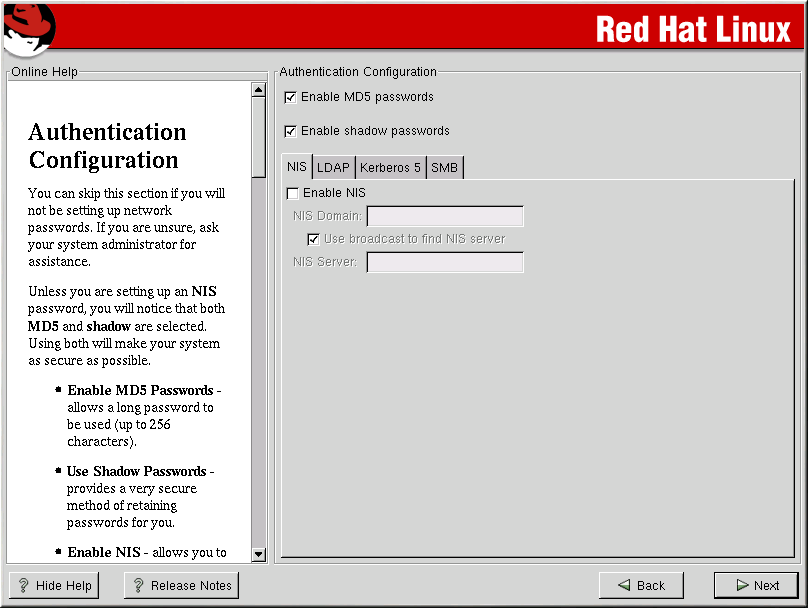This screenshot has height=608, width=808.
Task: Toggle Use broadcast to find NIS server
Action: 314,239
